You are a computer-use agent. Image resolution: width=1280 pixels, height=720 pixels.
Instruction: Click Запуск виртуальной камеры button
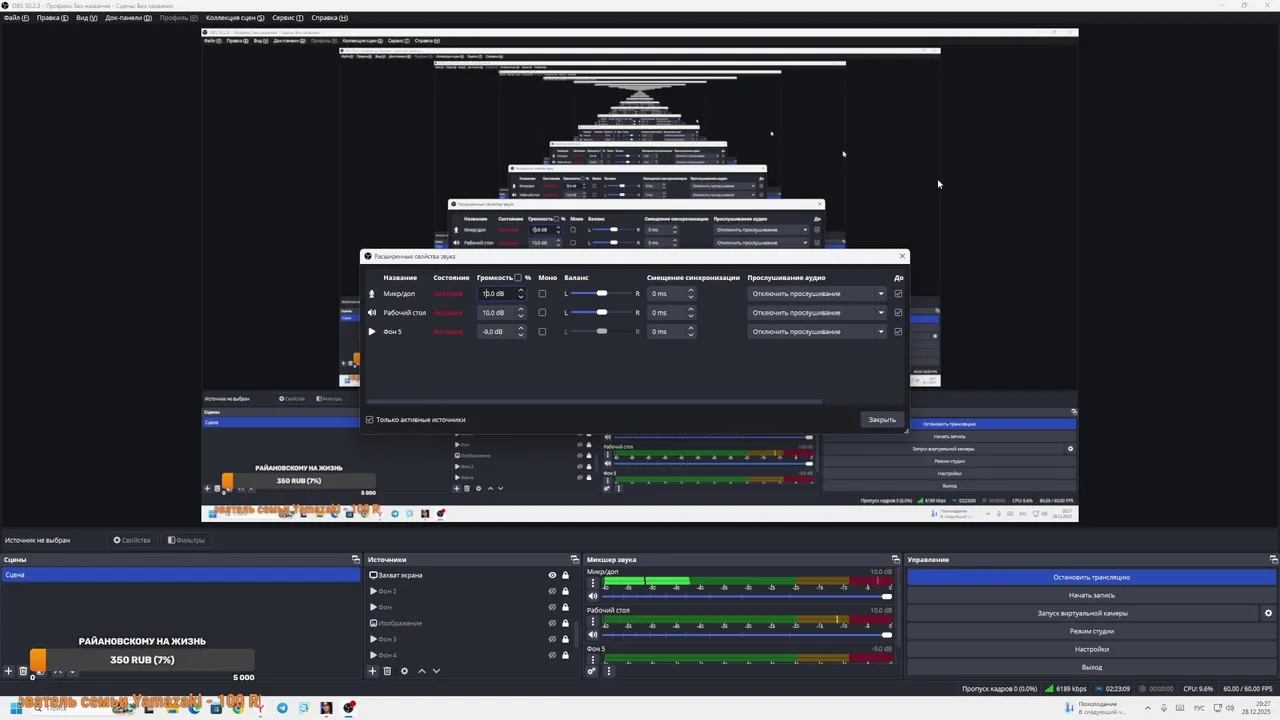[1082, 613]
